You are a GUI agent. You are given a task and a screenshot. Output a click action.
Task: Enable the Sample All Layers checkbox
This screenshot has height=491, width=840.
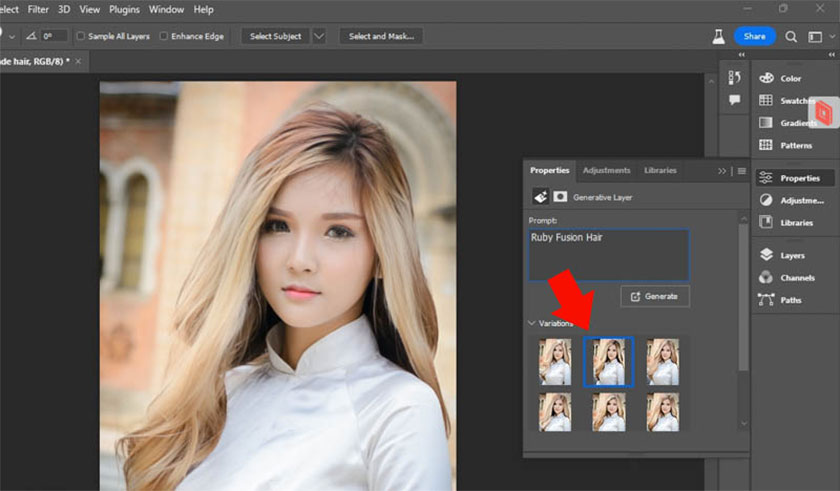[82, 36]
